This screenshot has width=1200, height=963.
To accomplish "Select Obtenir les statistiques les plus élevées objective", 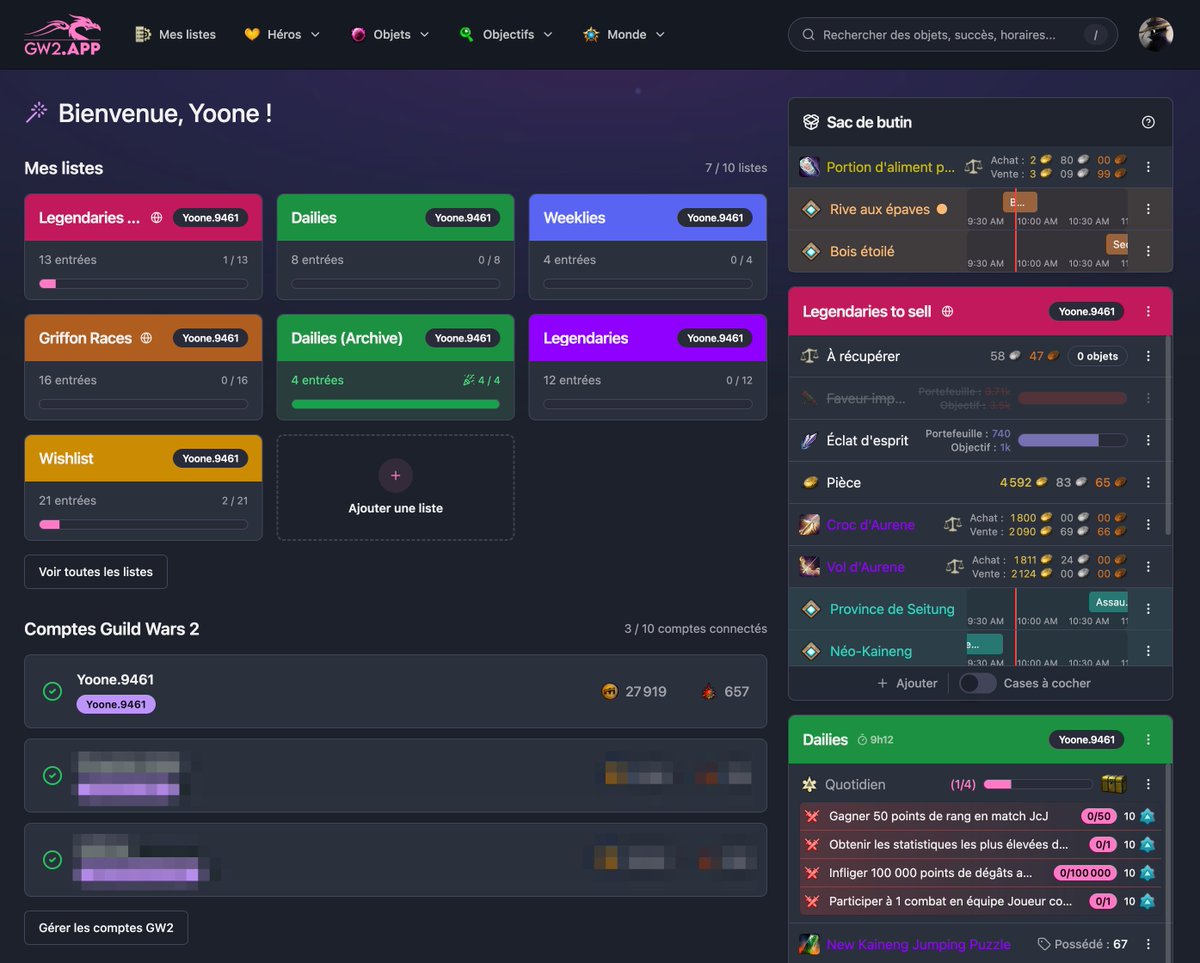I will point(979,844).
